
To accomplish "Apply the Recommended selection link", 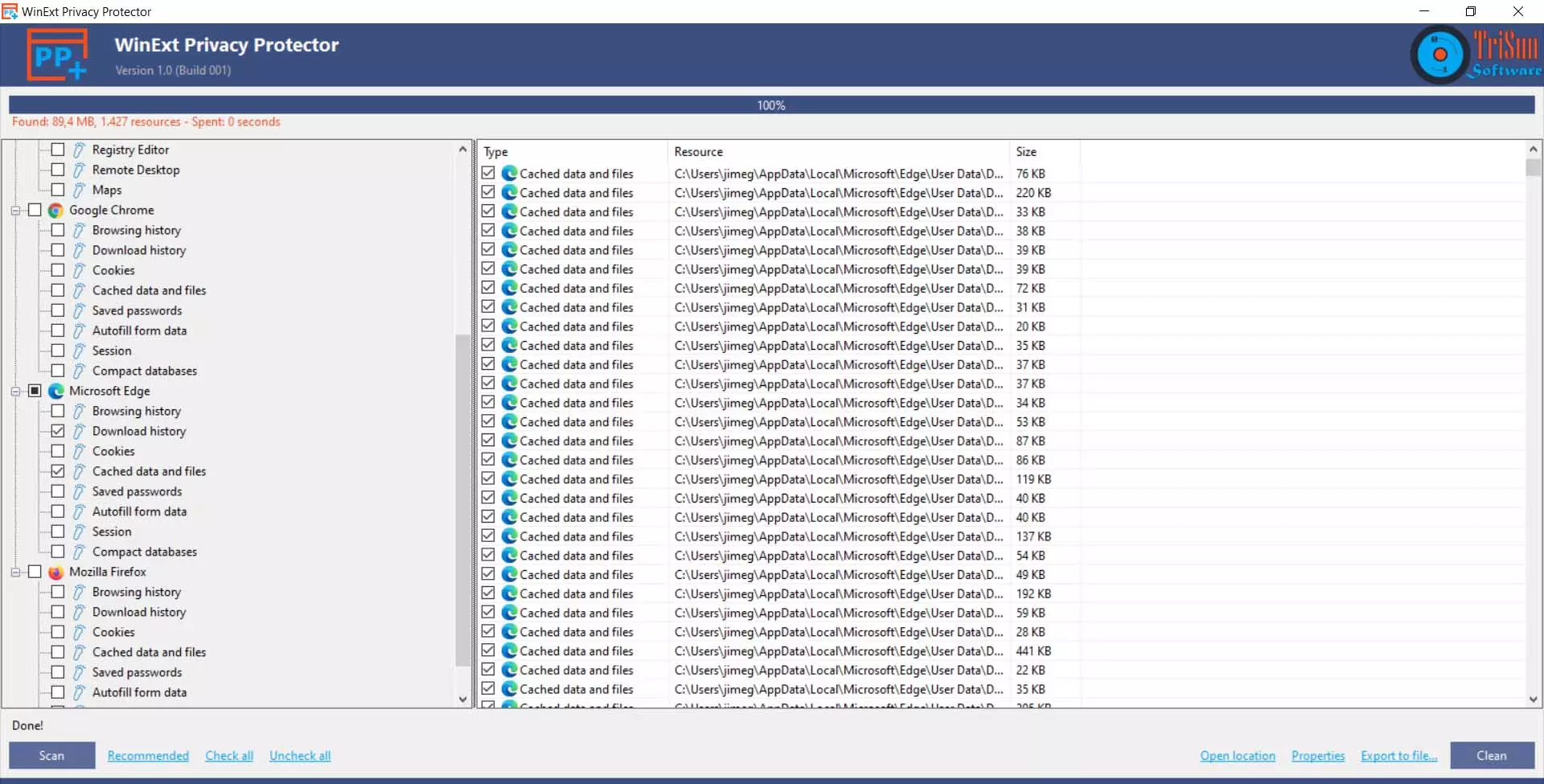I will 148,756.
